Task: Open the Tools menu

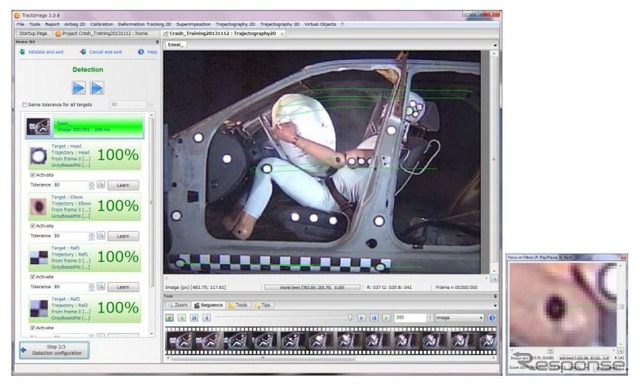Action: [35, 24]
